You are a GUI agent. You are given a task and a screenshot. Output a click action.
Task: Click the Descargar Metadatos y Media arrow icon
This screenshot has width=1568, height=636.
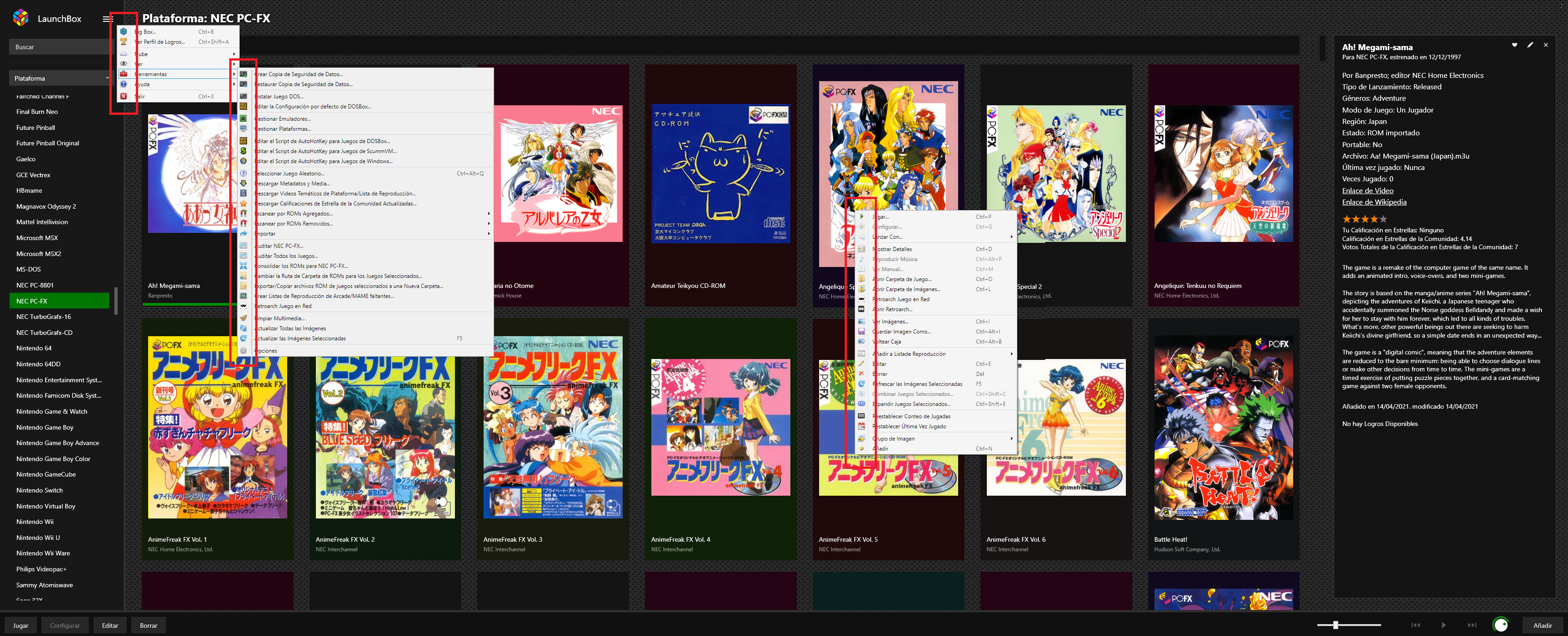click(243, 183)
